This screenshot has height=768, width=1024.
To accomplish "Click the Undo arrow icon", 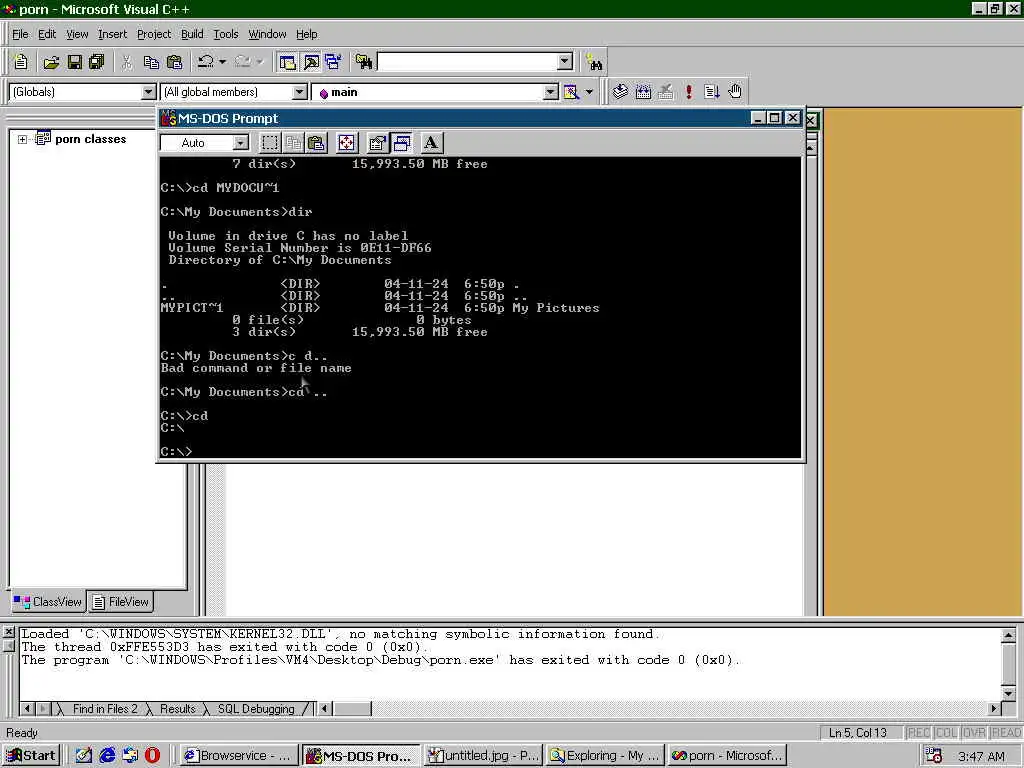I will tap(206, 62).
